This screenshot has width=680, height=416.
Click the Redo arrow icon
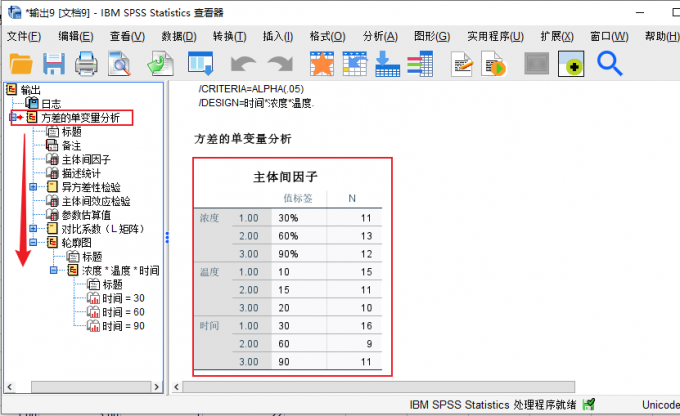pyautogui.click(x=280, y=64)
